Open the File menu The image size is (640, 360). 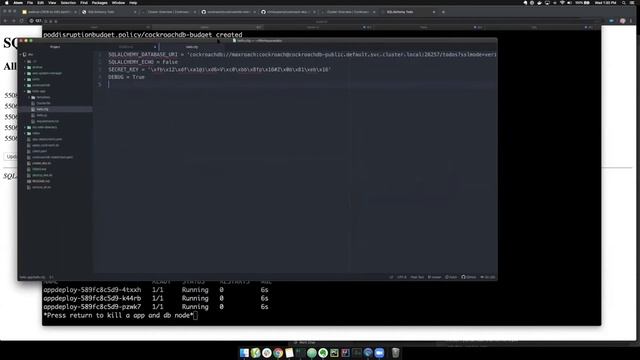30,2
